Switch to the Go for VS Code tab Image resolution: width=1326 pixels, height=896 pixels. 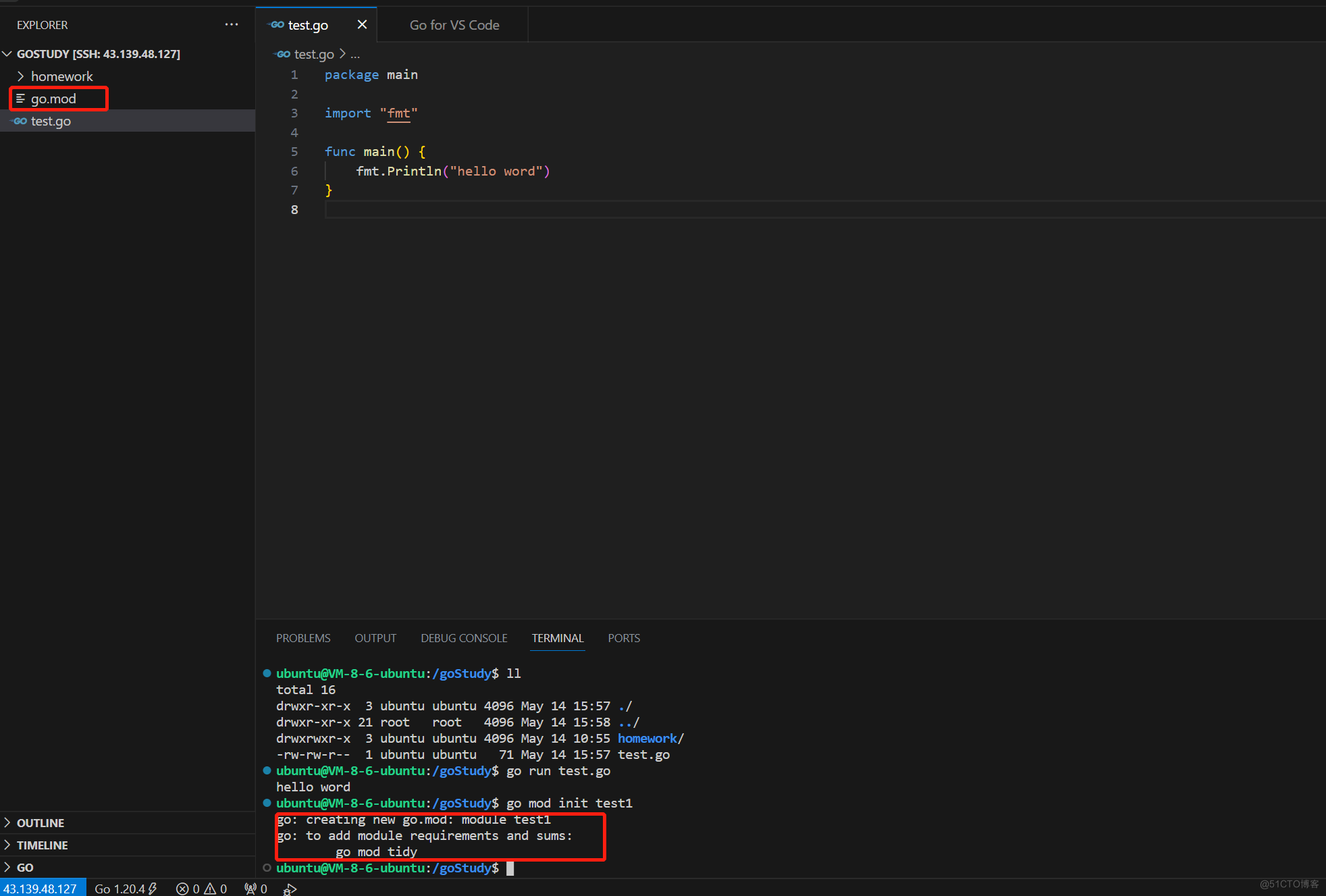click(x=454, y=25)
